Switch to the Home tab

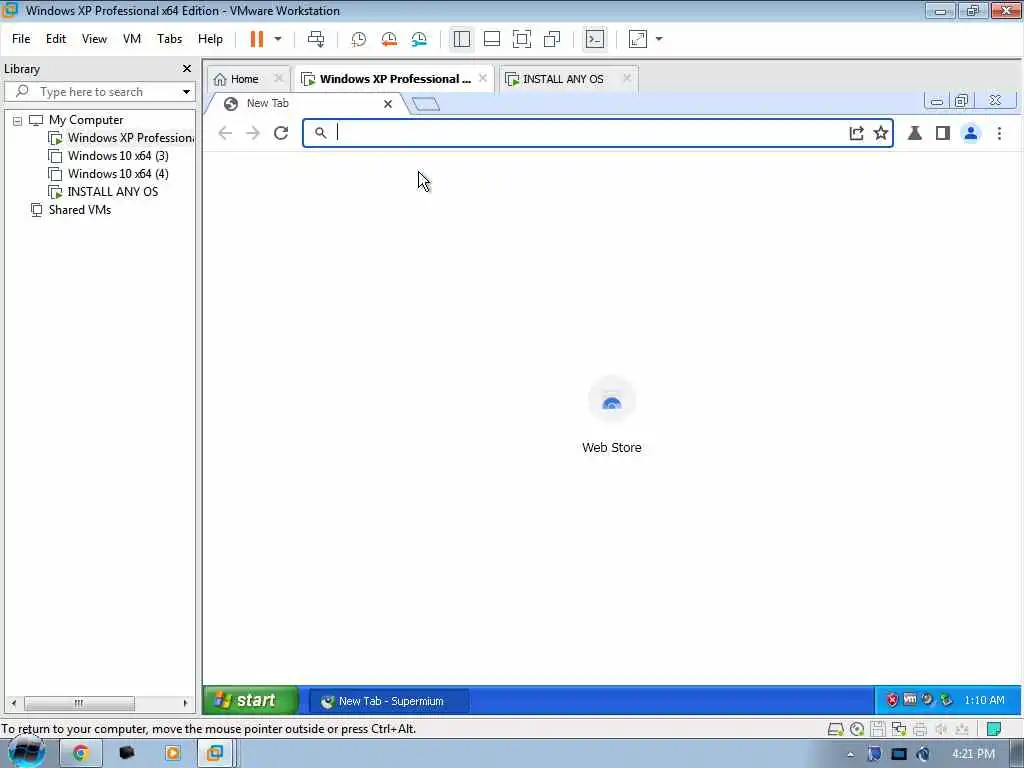click(237, 79)
